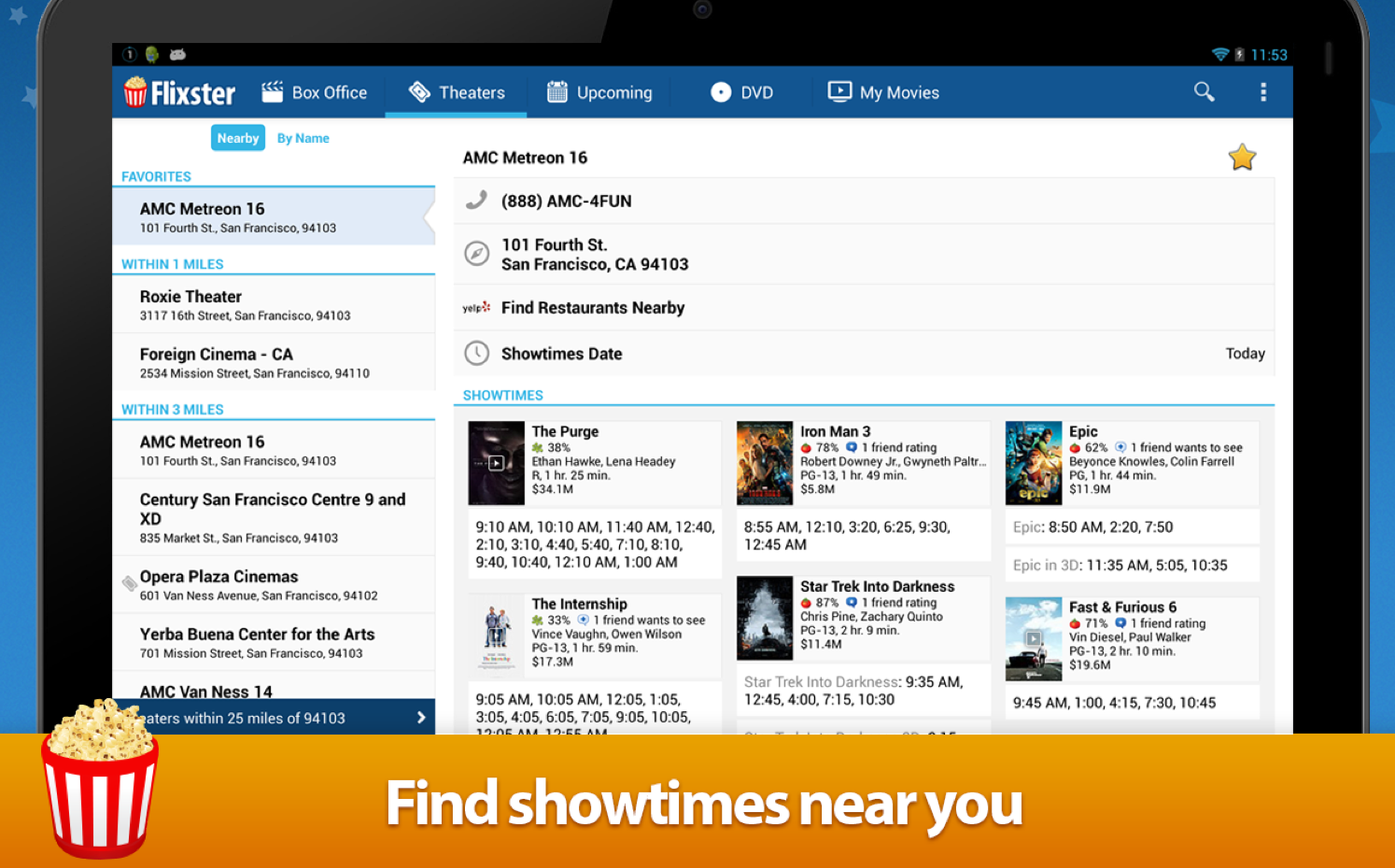Viewport: 1395px width, 868px height.
Task: Tap the Wi-Fi status icon
Action: pyautogui.click(x=1219, y=55)
